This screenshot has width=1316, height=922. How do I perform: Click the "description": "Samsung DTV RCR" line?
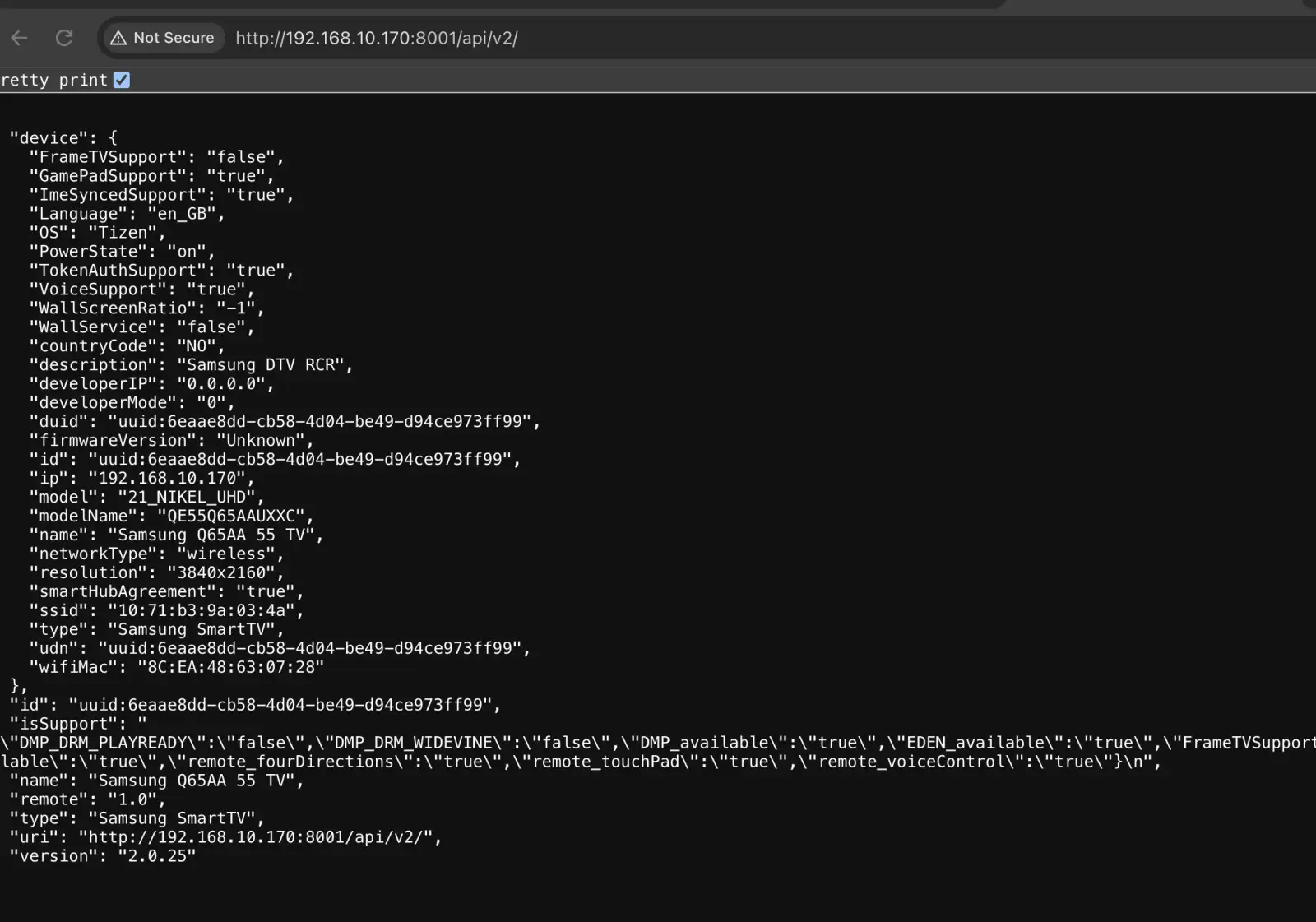click(x=192, y=365)
